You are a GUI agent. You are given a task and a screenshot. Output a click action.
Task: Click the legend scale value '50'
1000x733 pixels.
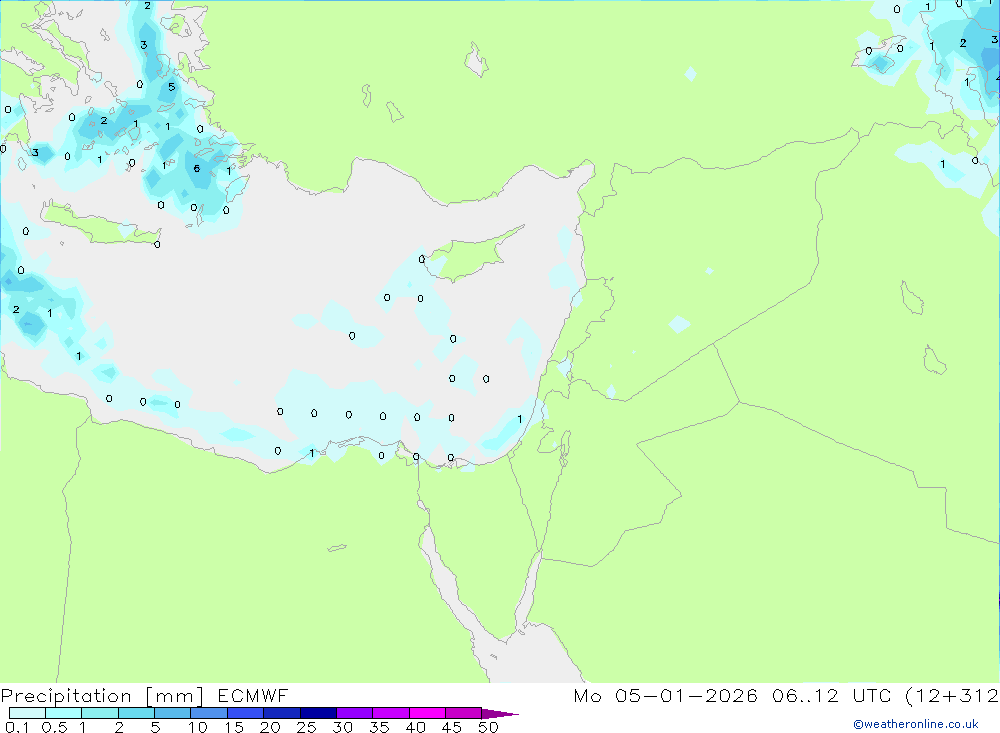[x=488, y=727]
